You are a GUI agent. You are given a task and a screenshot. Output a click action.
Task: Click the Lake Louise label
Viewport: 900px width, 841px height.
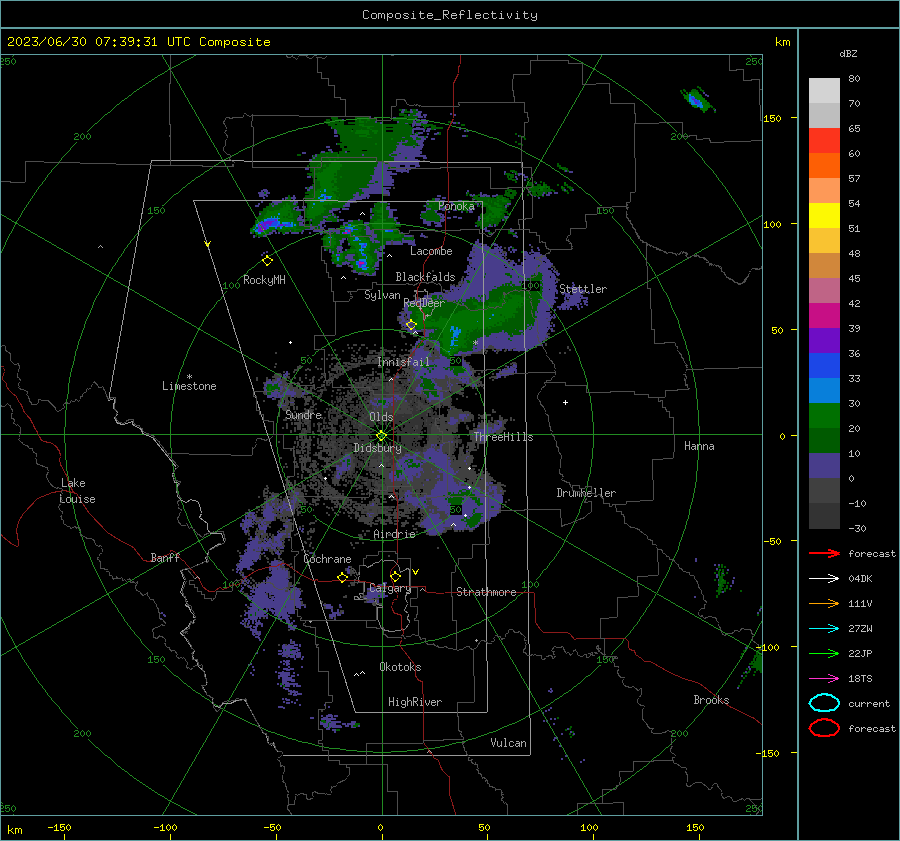tap(78, 491)
